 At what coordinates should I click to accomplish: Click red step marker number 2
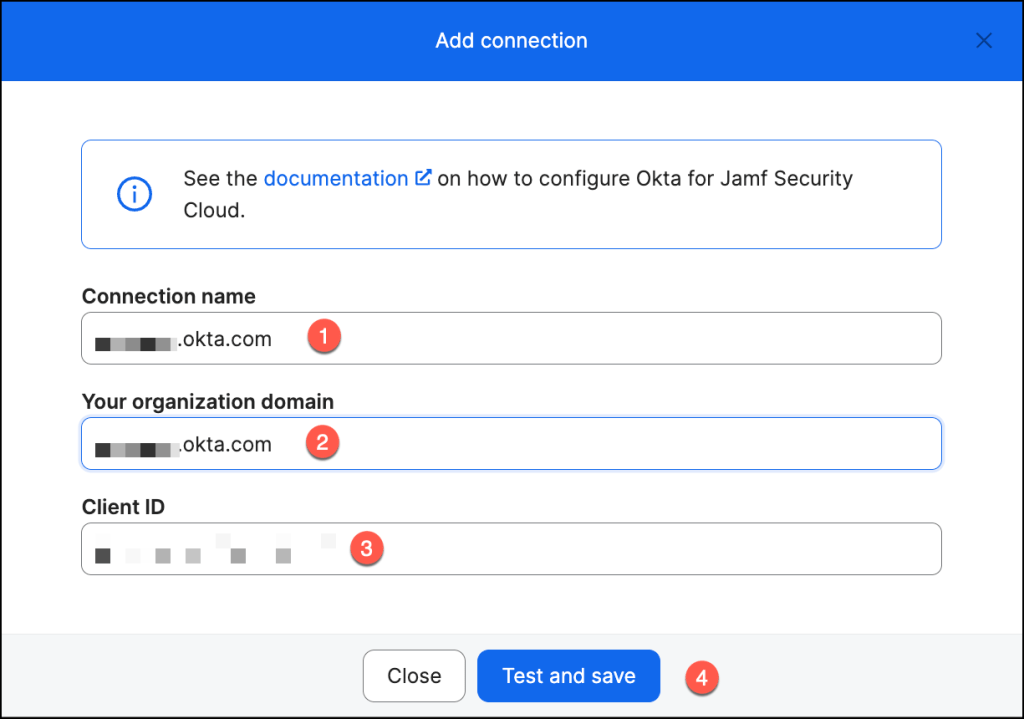click(x=322, y=442)
